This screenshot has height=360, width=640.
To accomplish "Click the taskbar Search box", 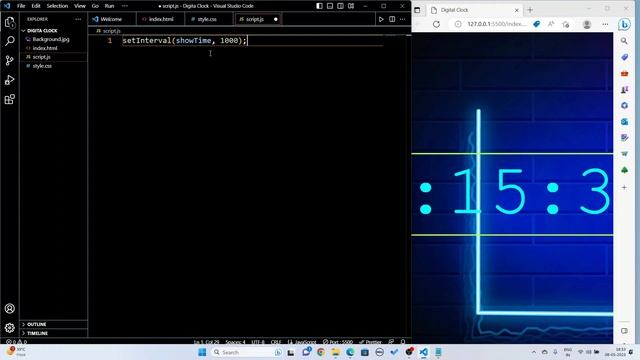I will [x=247, y=352].
